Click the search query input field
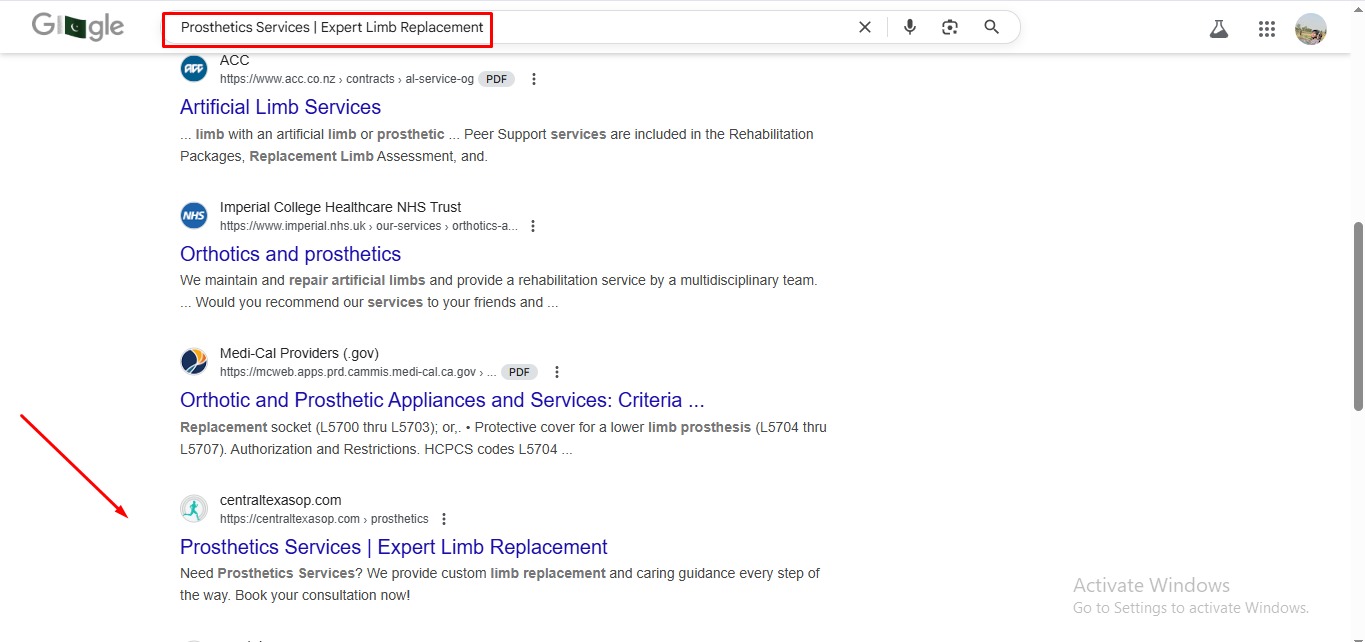 pos(600,27)
